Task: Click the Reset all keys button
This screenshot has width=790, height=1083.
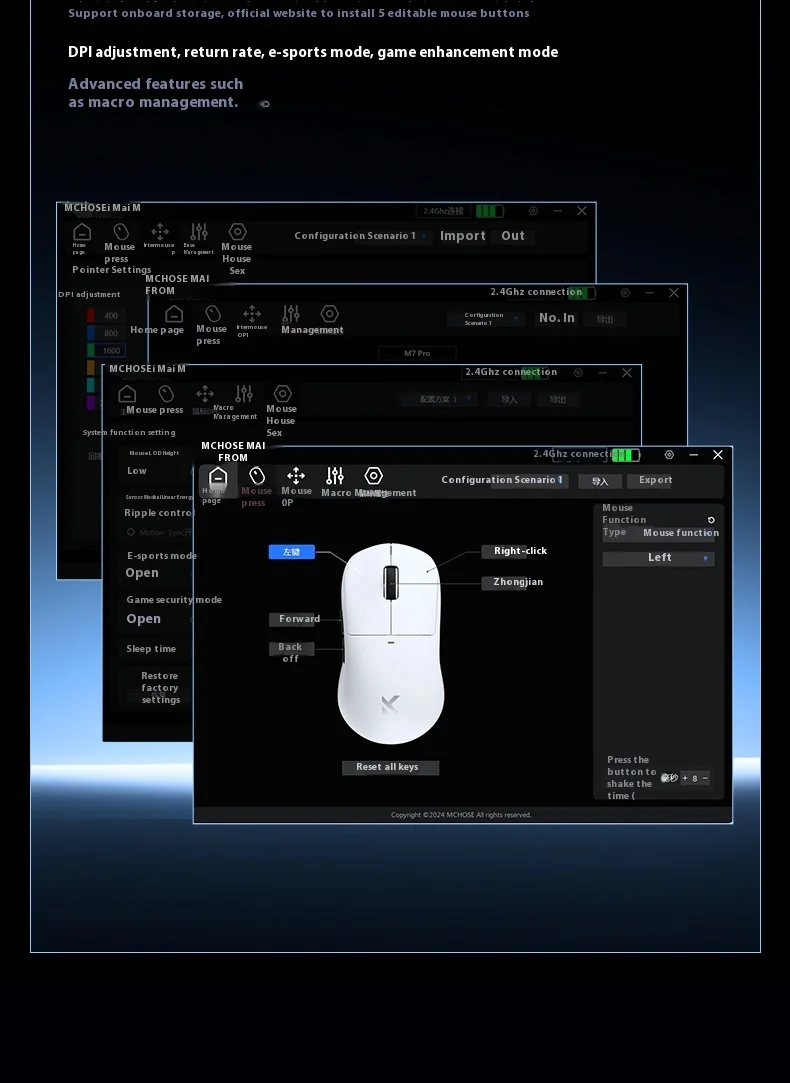Action: pos(390,768)
